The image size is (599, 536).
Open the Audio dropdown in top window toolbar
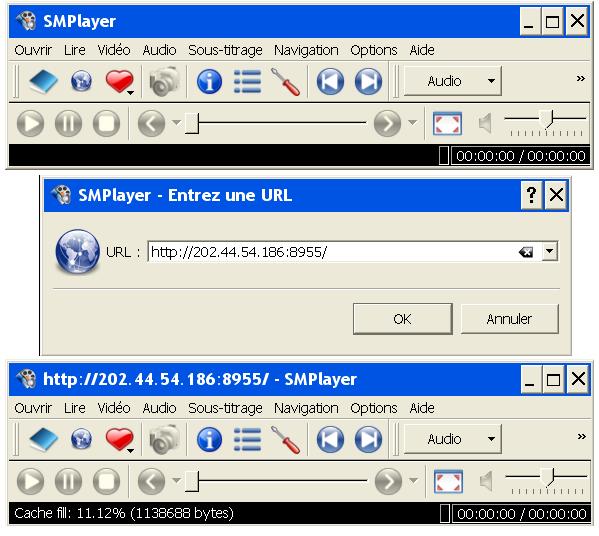pyautogui.click(x=453, y=81)
